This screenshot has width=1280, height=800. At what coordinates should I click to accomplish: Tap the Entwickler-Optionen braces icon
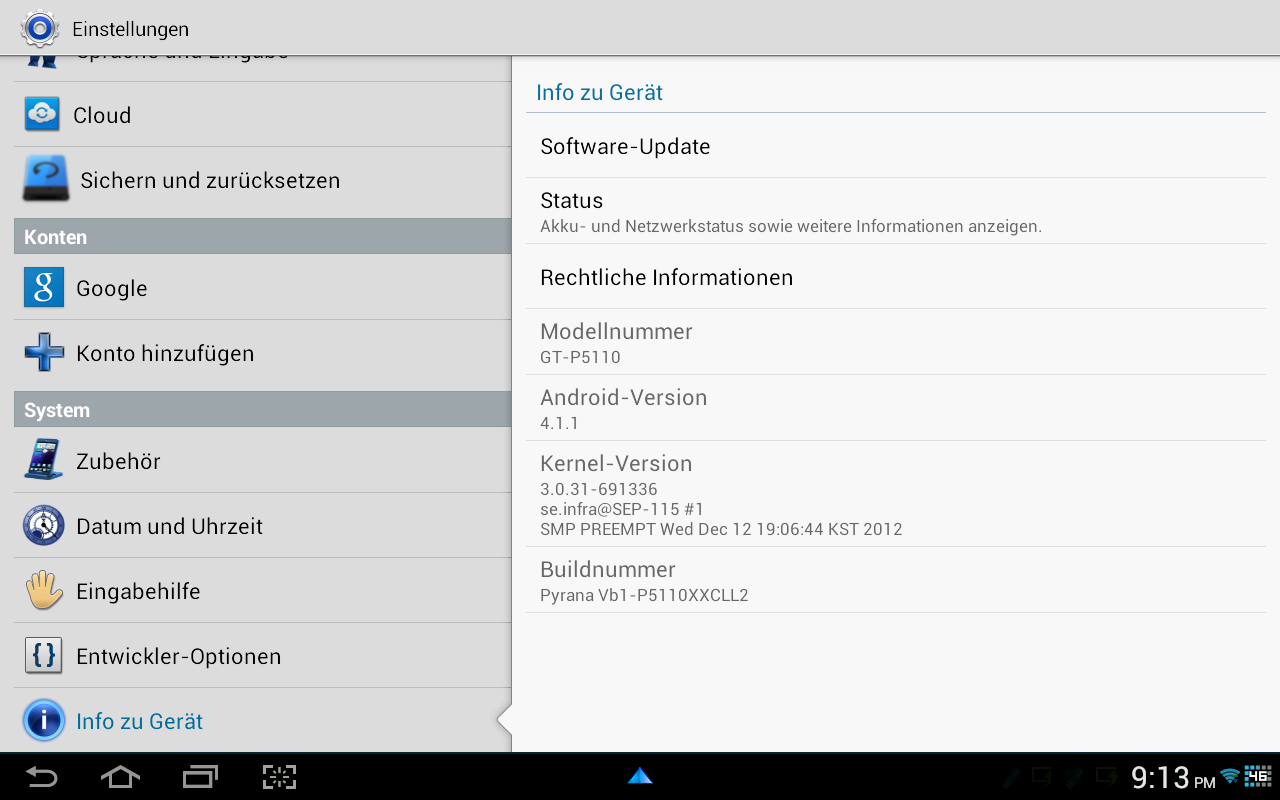click(43, 656)
